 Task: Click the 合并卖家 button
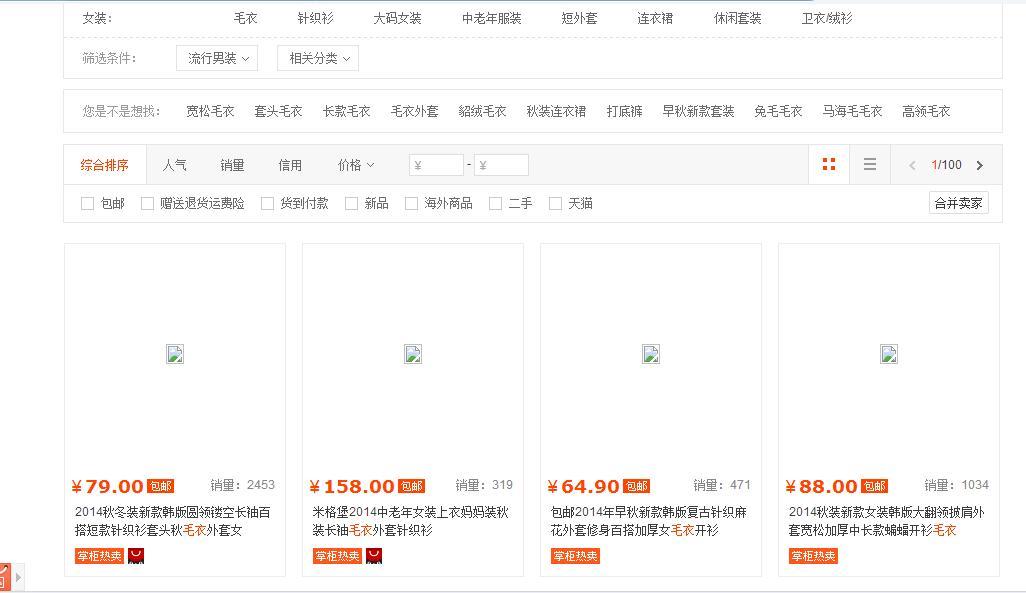[958, 203]
